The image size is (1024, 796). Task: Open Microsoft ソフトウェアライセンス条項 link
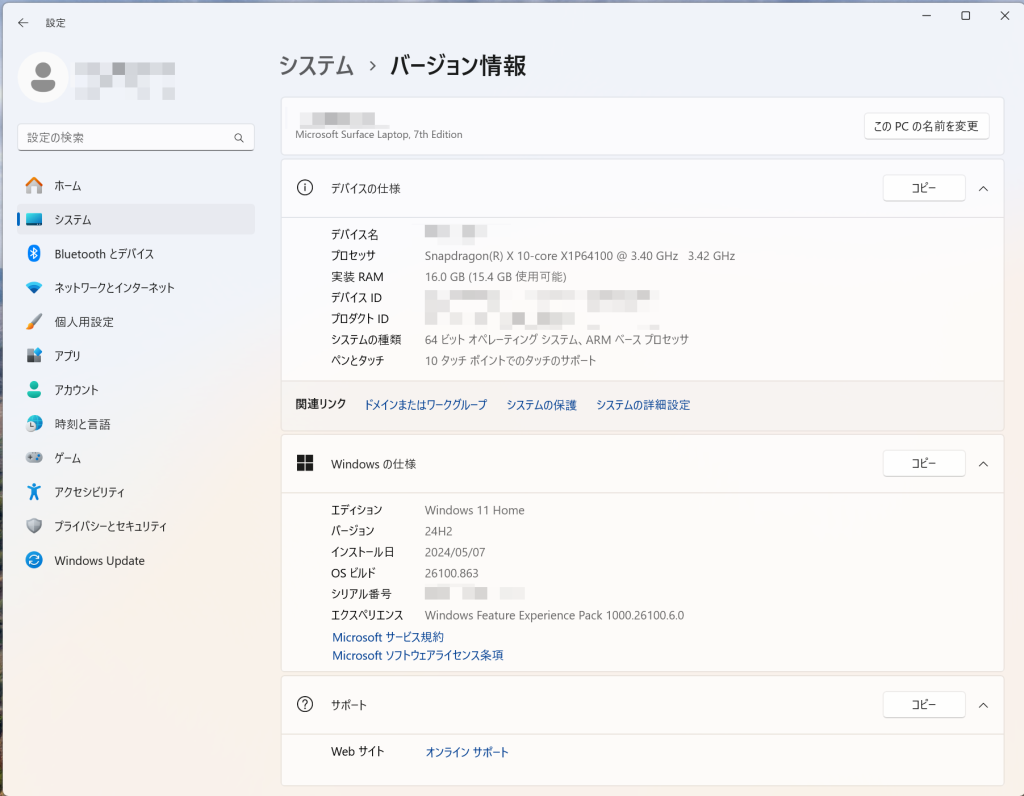click(x=417, y=656)
